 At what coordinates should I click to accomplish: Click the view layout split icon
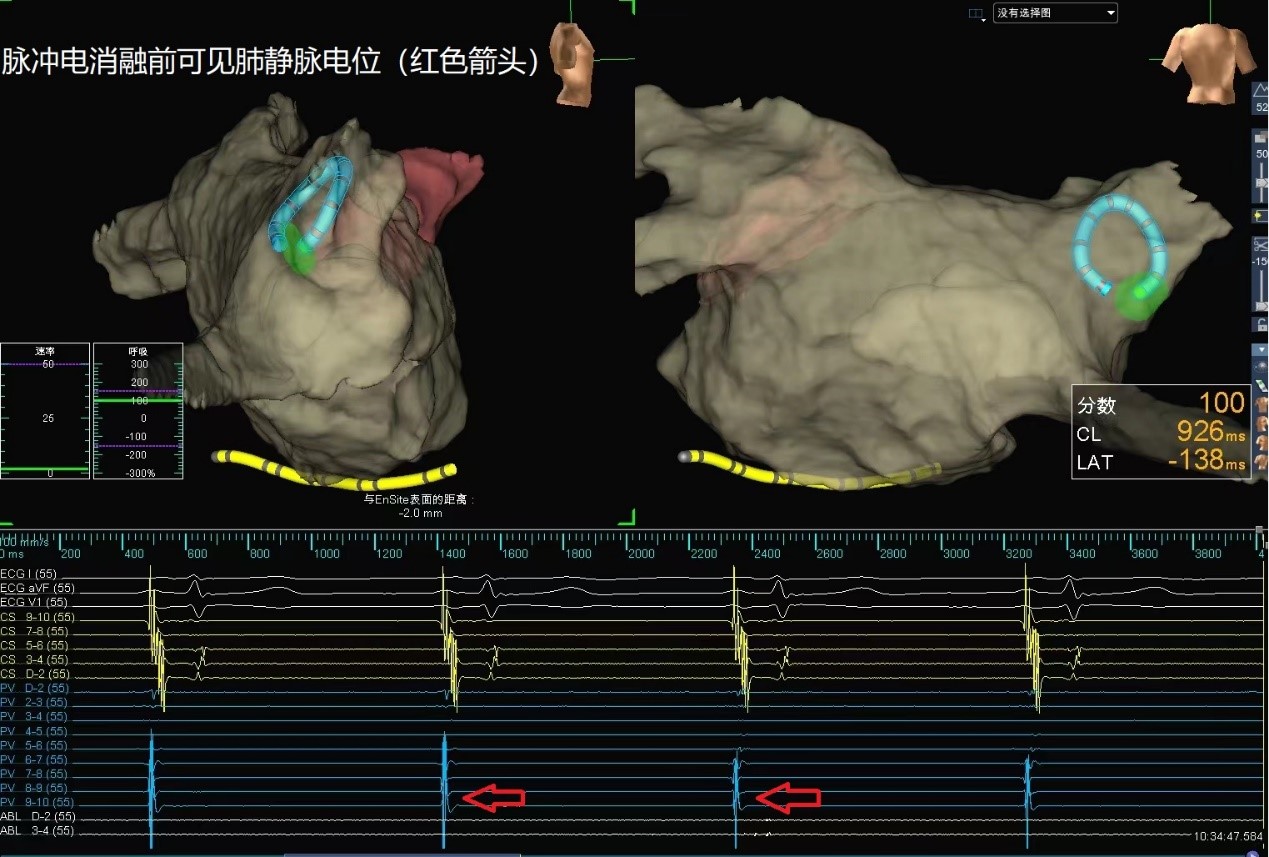(975, 14)
